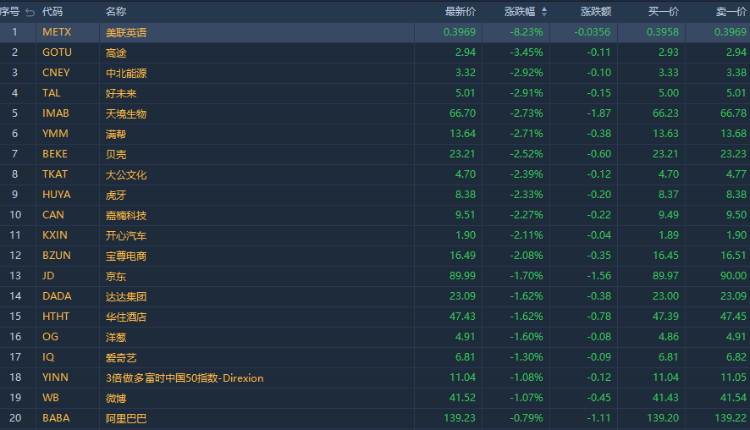750x430 pixels.
Task: Select the IMAB ticker code
Action: click(55, 113)
